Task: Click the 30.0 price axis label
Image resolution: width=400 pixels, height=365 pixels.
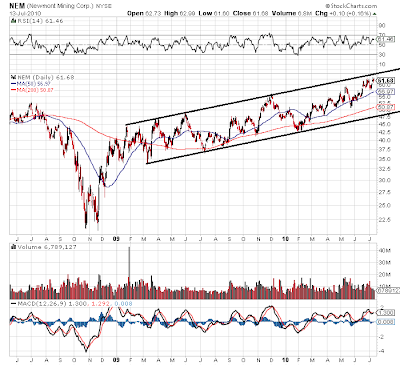Action: [384, 180]
